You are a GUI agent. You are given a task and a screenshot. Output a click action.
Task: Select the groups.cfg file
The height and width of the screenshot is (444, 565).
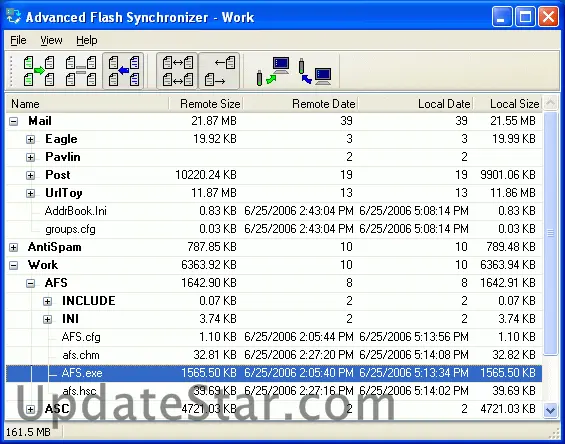(x=70, y=229)
